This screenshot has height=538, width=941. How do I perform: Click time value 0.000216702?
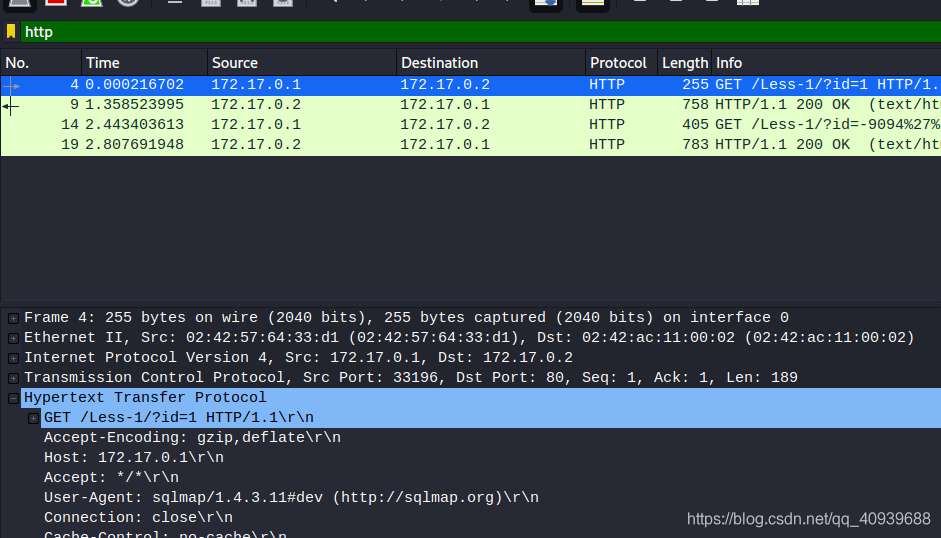click(x=134, y=85)
